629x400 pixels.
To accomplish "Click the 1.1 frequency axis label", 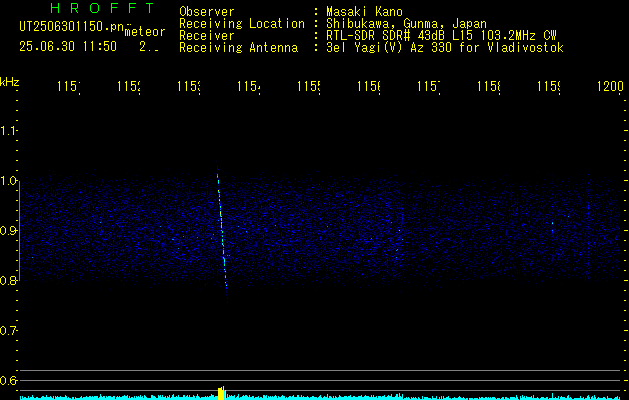I will tap(8, 130).
